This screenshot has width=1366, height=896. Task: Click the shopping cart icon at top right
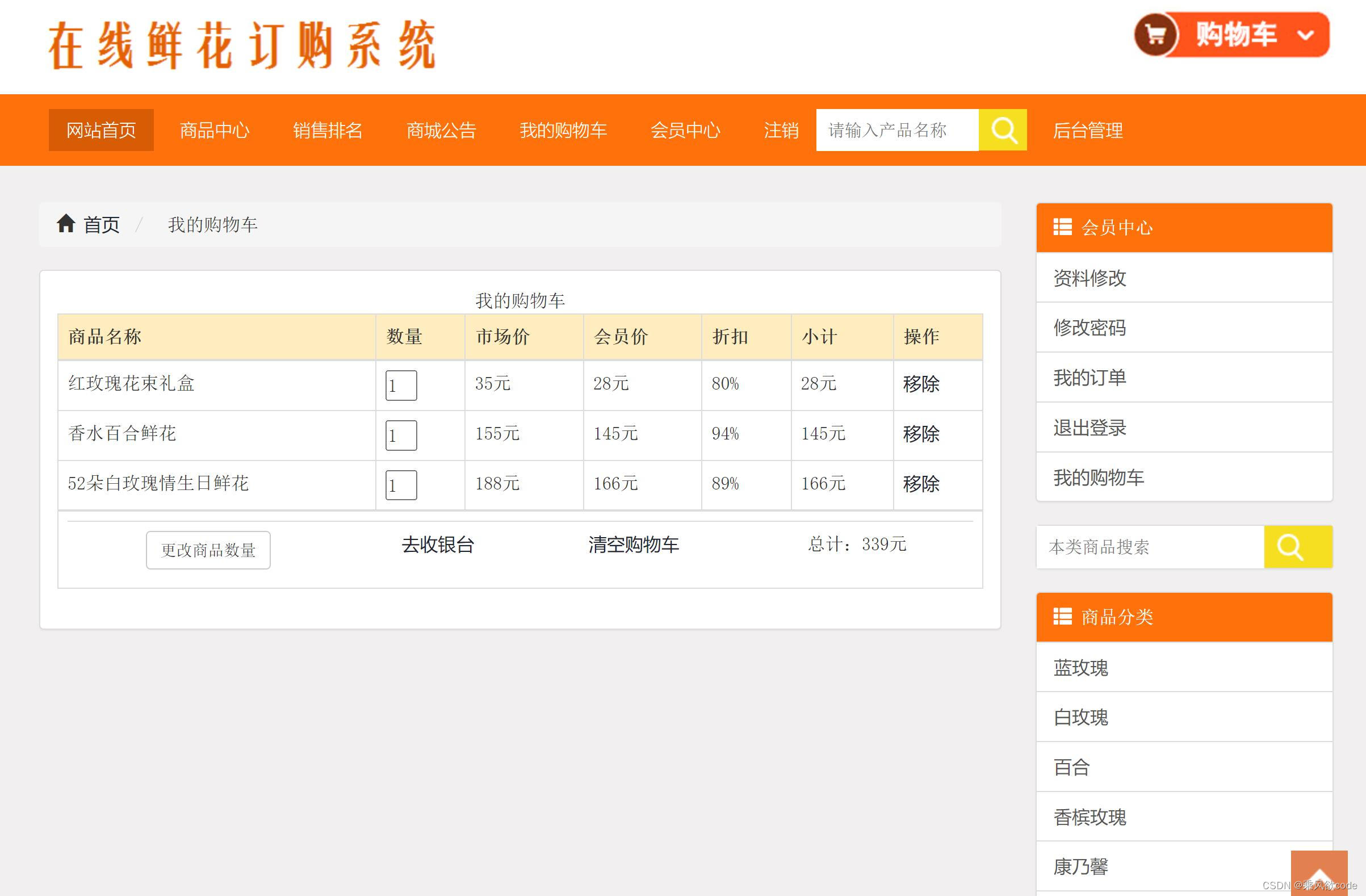1155,35
